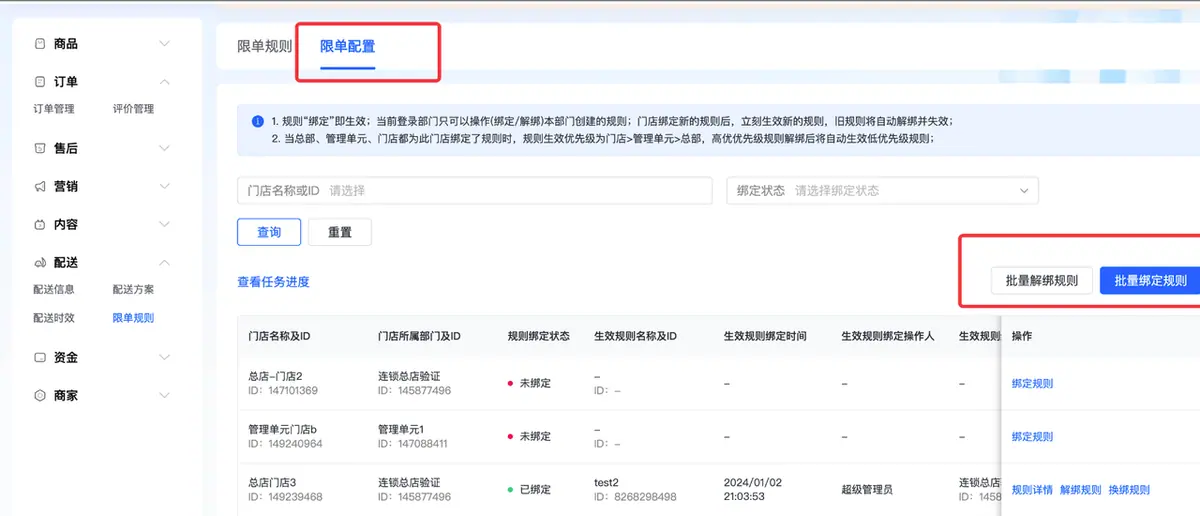Image resolution: width=1200 pixels, height=516 pixels.
Task: Click the 内容 sidebar icon
Action: [x=40, y=224]
